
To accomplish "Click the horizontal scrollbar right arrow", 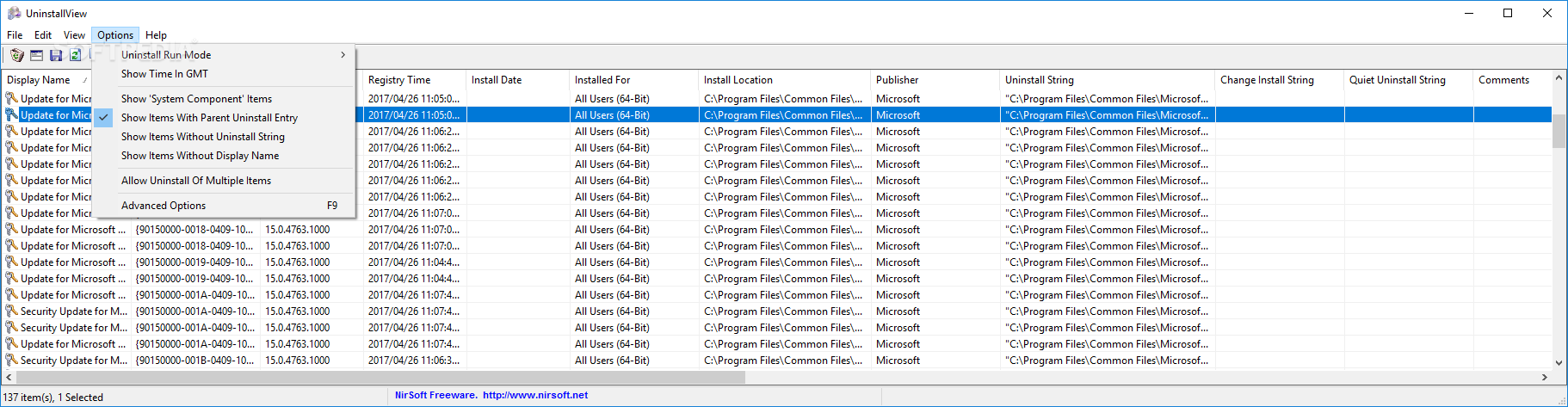I will [x=1545, y=377].
